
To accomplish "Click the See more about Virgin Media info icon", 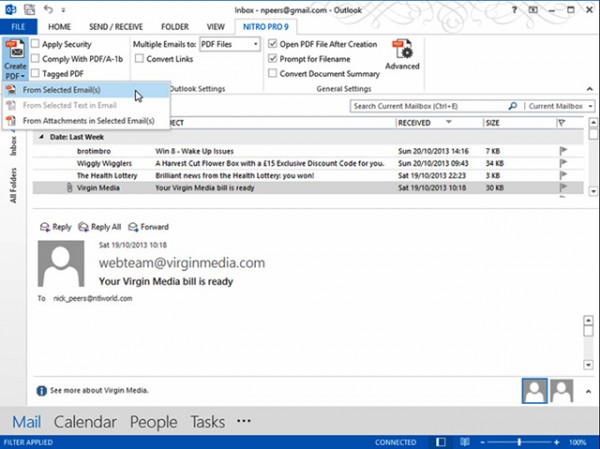I will coord(42,391).
